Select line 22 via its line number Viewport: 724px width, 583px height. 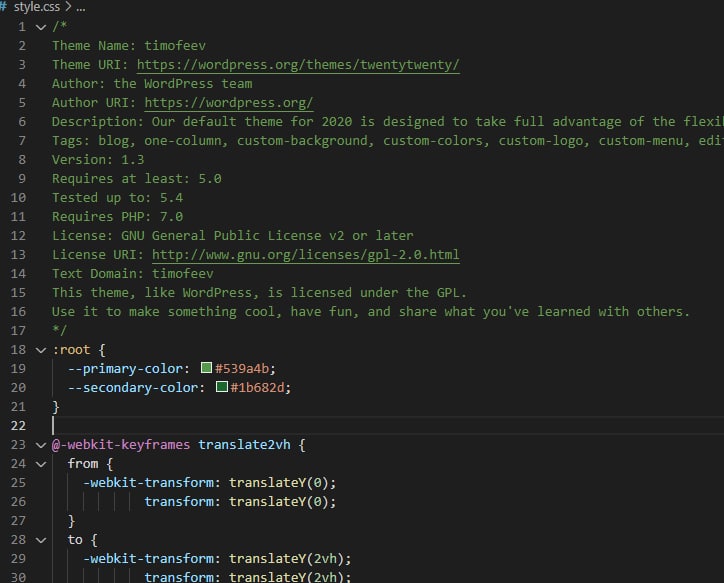(20, 426)
